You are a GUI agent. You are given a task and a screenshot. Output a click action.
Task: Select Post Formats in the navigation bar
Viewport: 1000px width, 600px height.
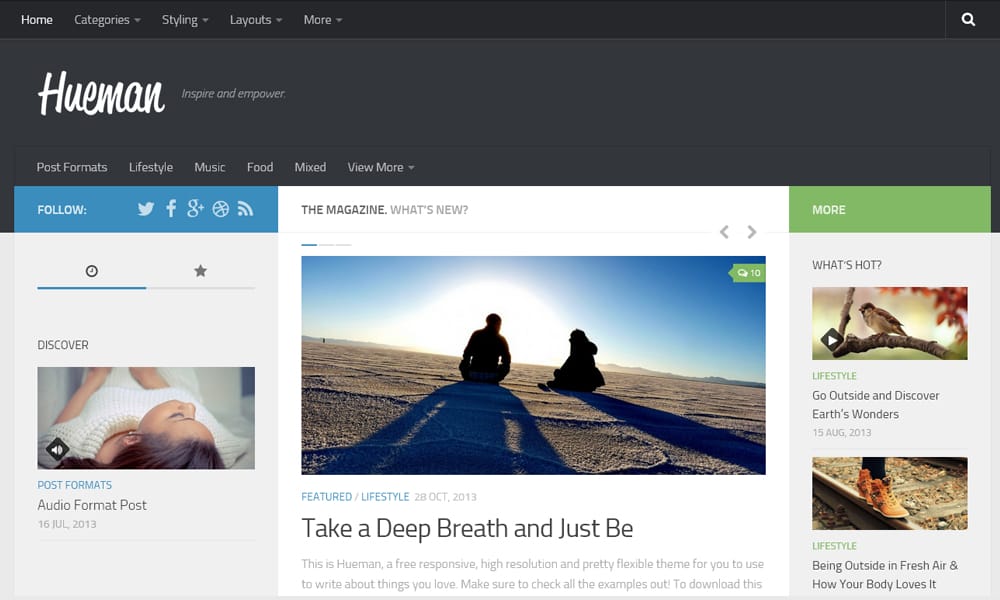click(x=72, y=167)
